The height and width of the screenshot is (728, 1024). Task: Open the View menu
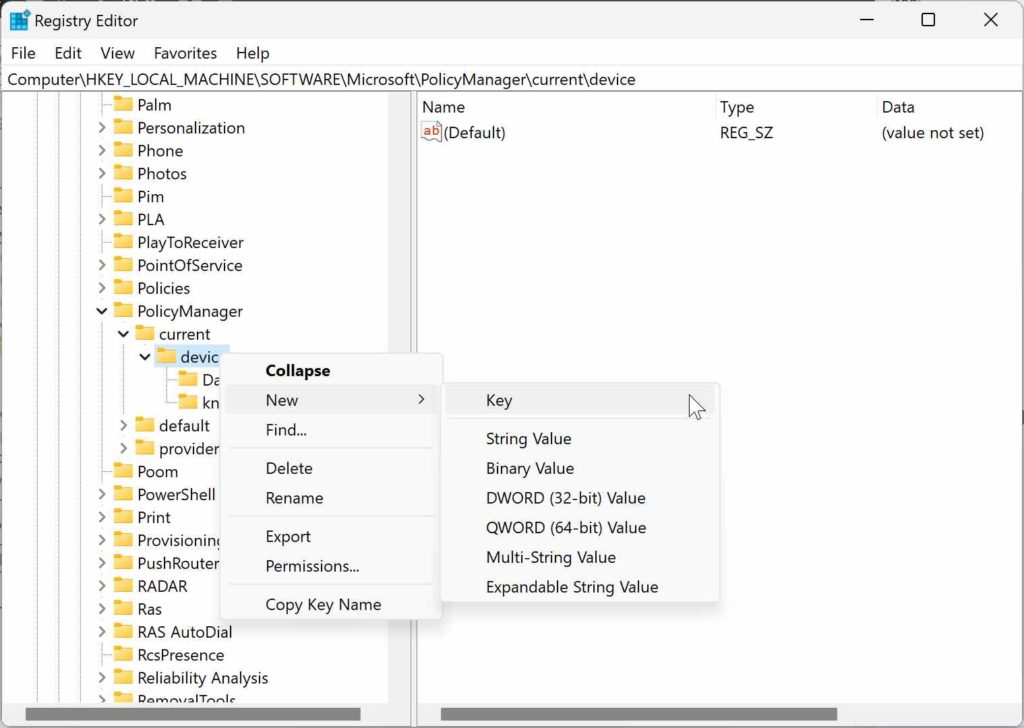point(118,53)
